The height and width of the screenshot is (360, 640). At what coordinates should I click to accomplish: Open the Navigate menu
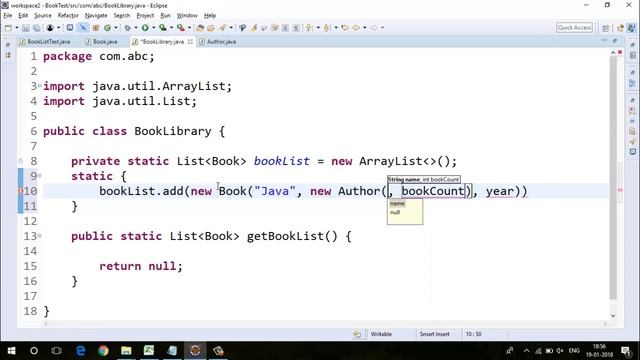point(96,16)
